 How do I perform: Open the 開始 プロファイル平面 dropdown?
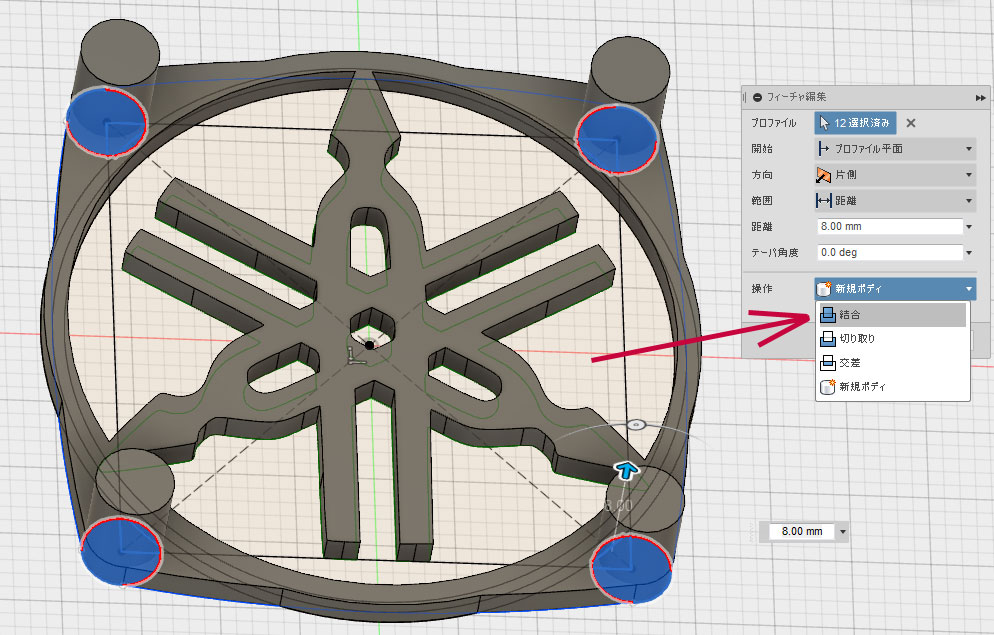coord(894,149)
